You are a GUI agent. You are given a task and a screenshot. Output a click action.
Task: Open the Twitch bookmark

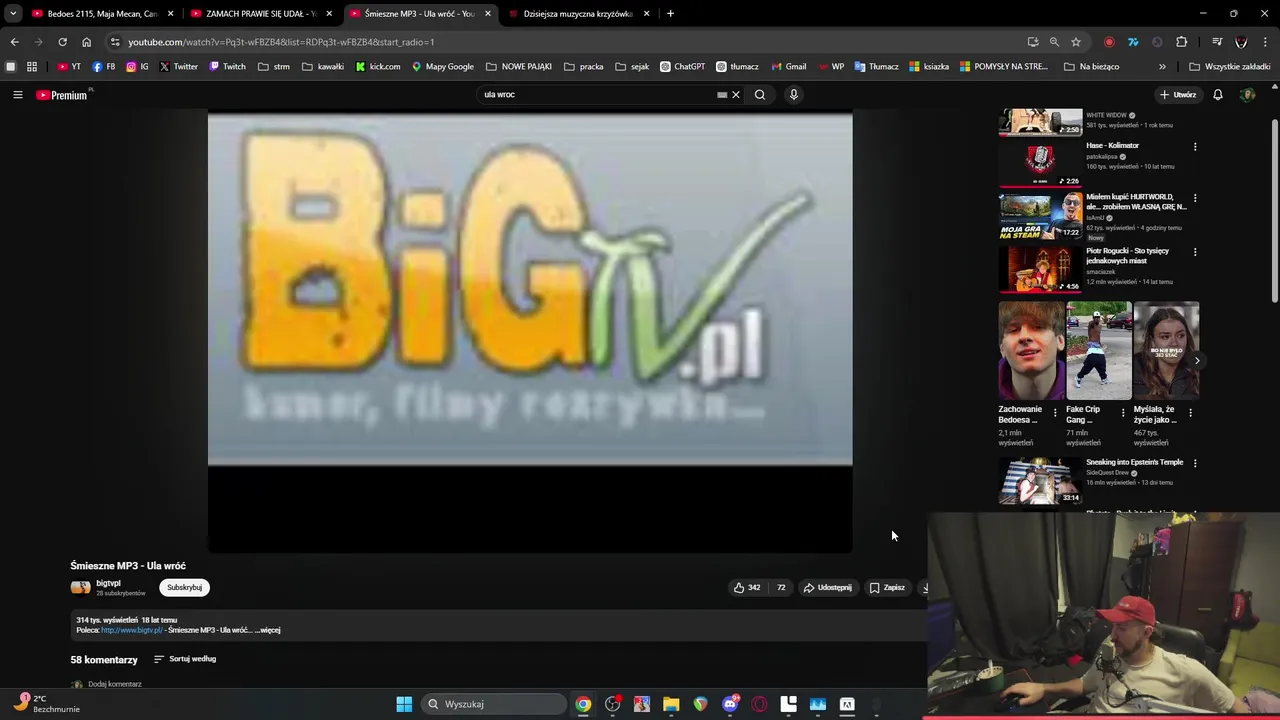click(x=227, y=67)
